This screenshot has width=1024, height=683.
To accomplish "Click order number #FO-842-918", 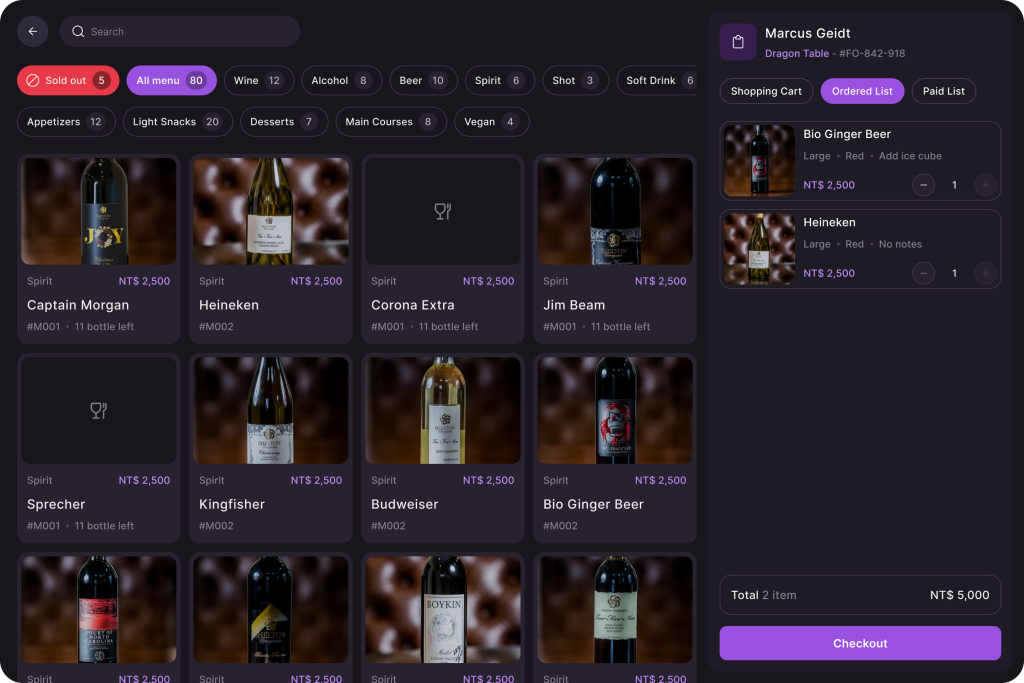I will tap(872, 54).
